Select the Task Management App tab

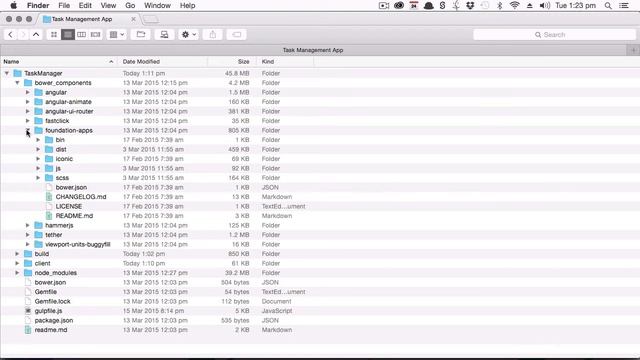point(82,19)
